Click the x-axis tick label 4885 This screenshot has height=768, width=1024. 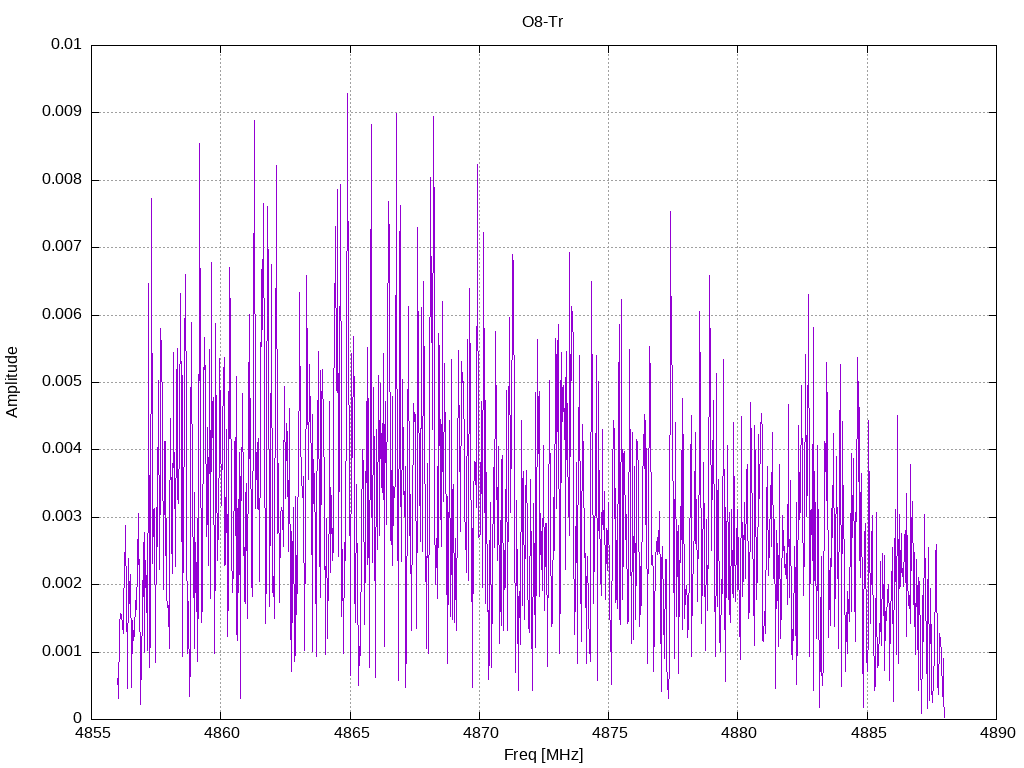click(x=868, y=733)
